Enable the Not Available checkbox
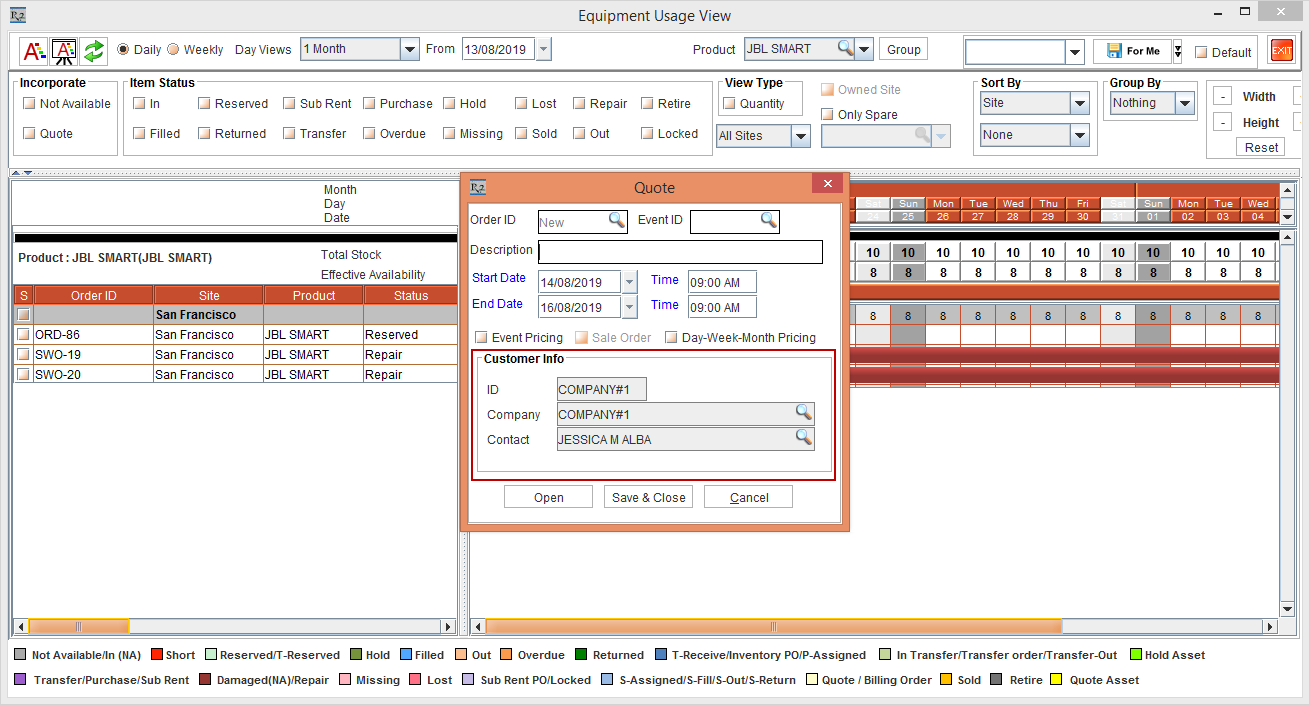The height and width of the screenshot is (705, 1310). [x=29, y=103]
